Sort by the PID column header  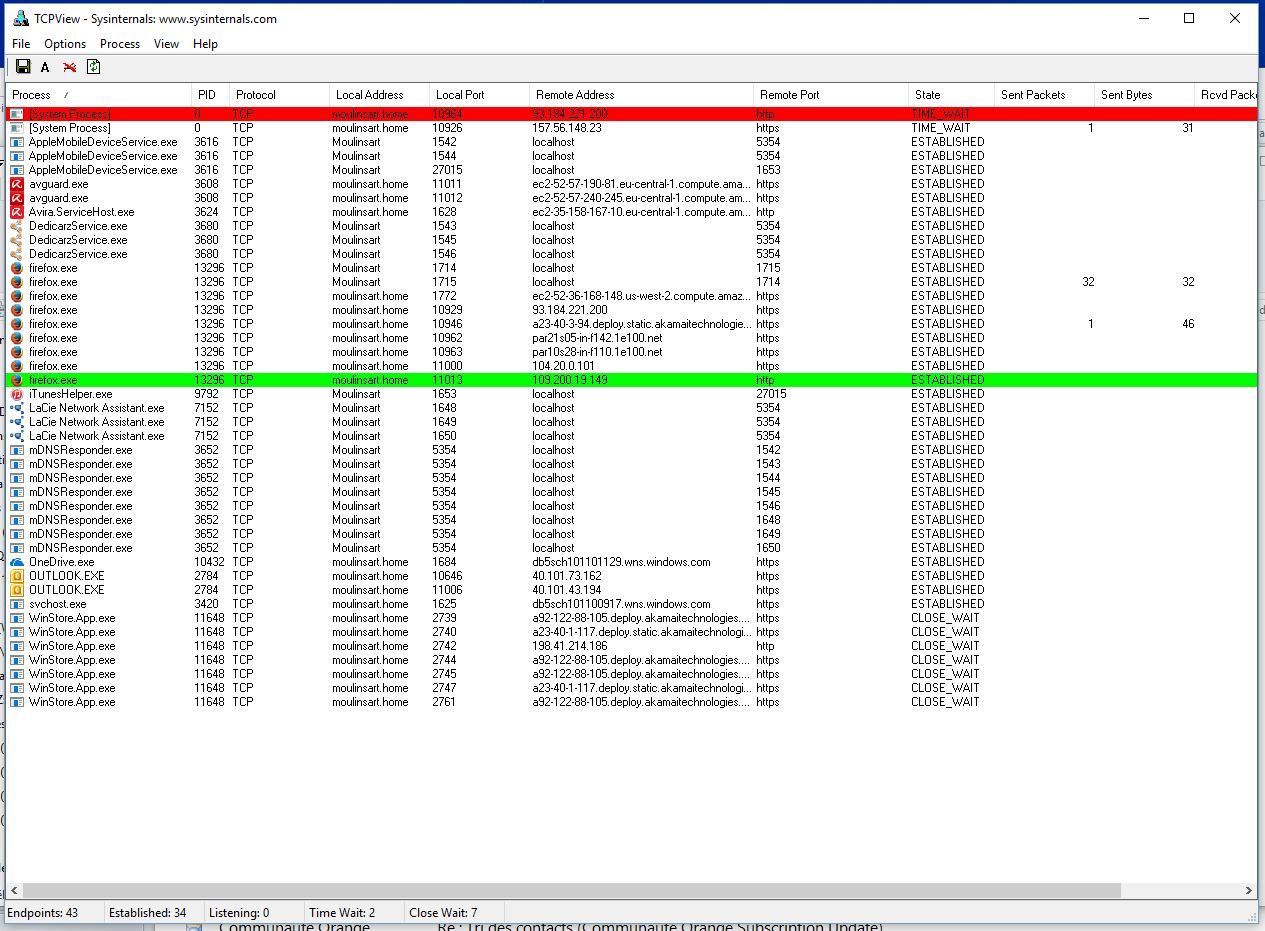(x=210, y=95)
